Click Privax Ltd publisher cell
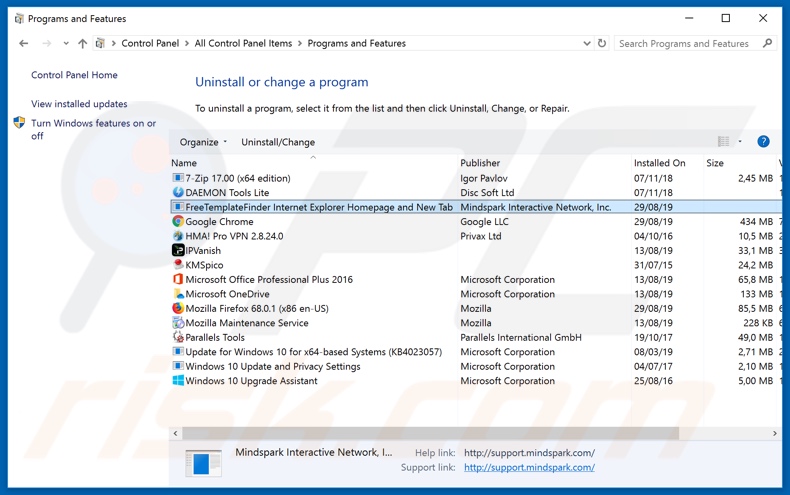Screen dimensions: 790x495 pos(481,236)
